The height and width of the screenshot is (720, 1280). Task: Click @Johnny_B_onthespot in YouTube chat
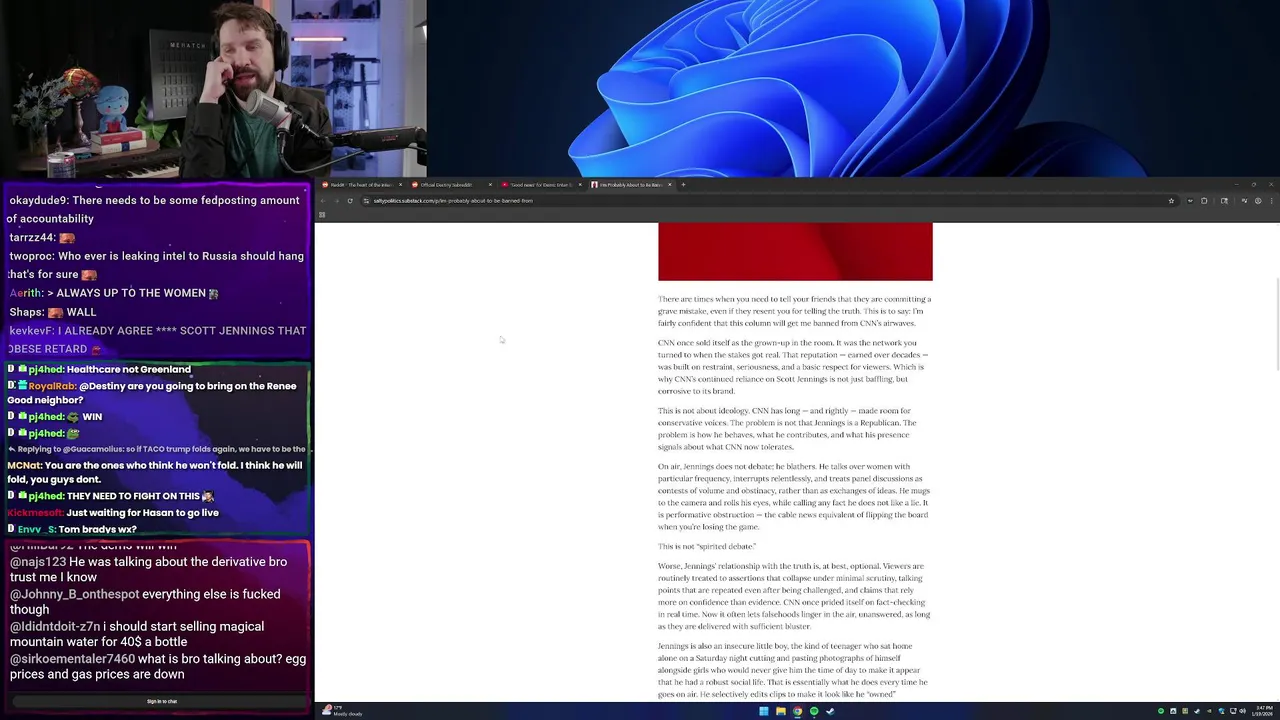click(75, 594)
